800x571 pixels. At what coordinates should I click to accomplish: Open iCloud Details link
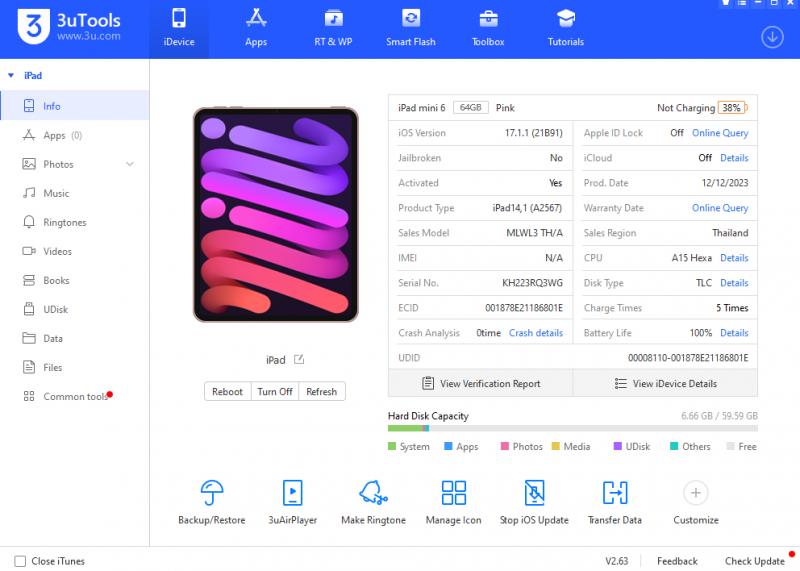point(734,158)
